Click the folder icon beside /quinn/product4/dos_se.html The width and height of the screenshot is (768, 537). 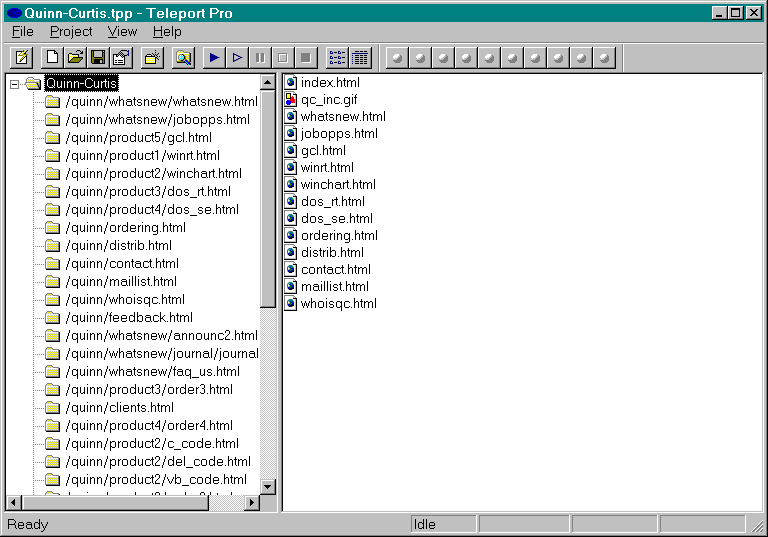tap(52, 210)
